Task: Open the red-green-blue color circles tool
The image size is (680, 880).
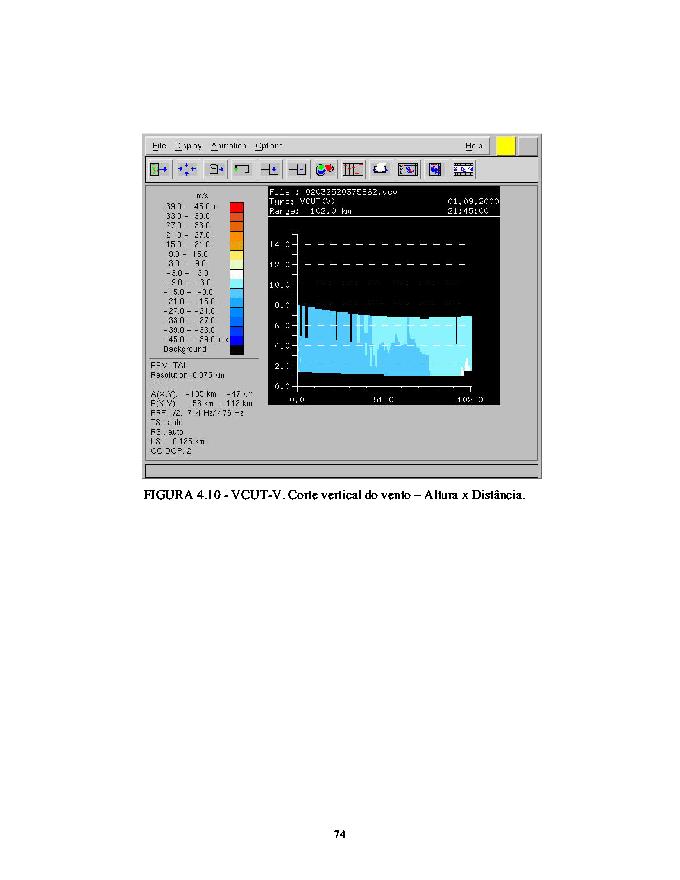Action: [x=325, y=169]
